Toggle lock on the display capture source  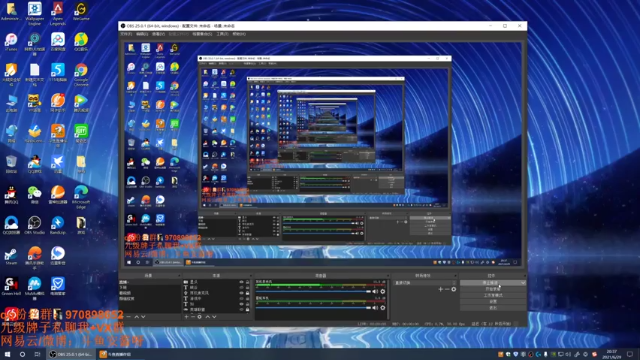tap(247, 282)
